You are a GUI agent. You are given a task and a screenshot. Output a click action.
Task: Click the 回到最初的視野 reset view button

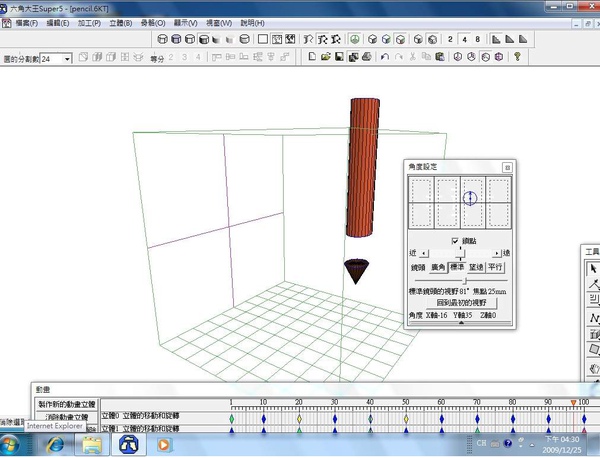[462, 303]
